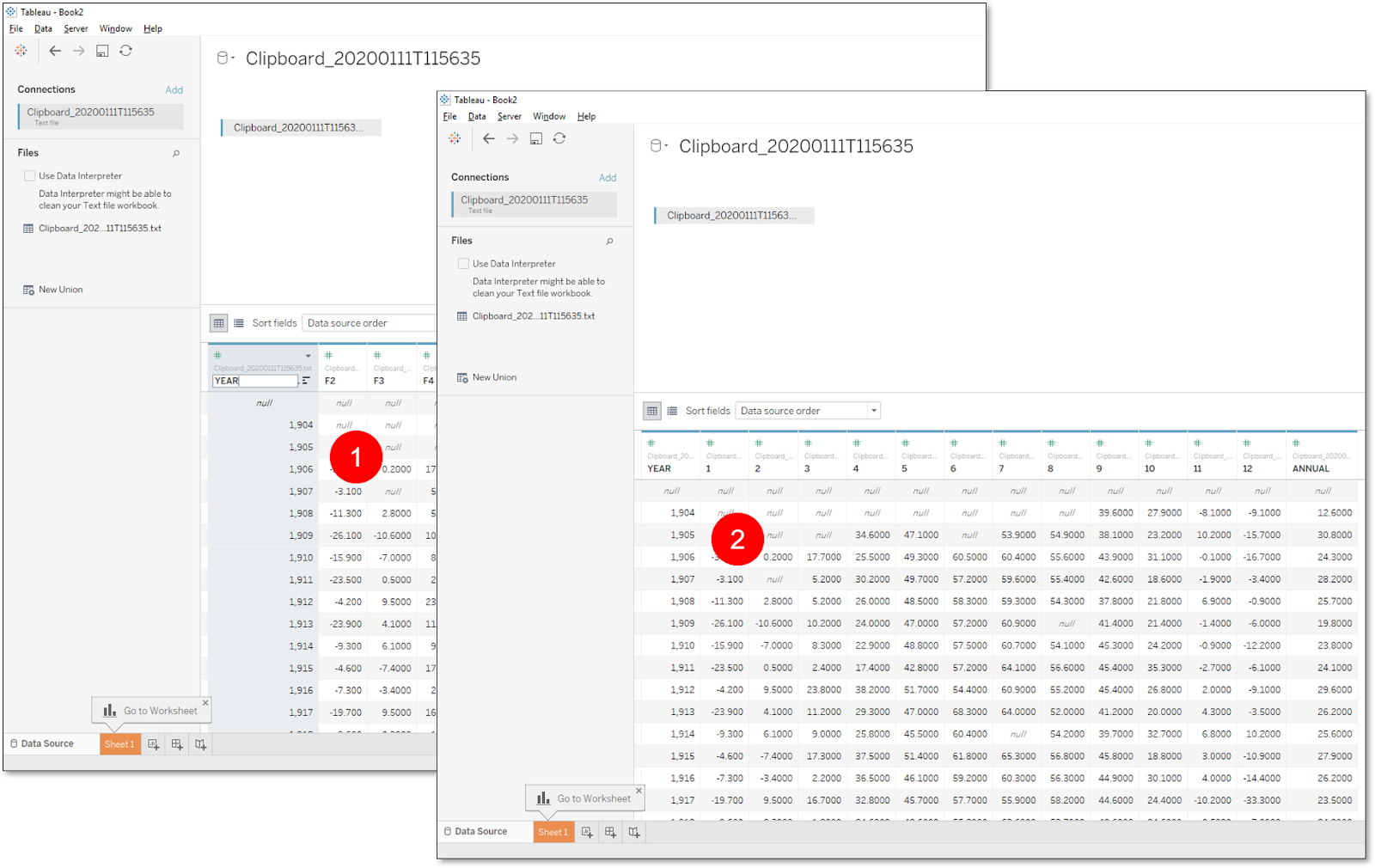1375x868 pixels.
Task: Change data type of YEAR column in front window
Action: [x=651, y=443]
